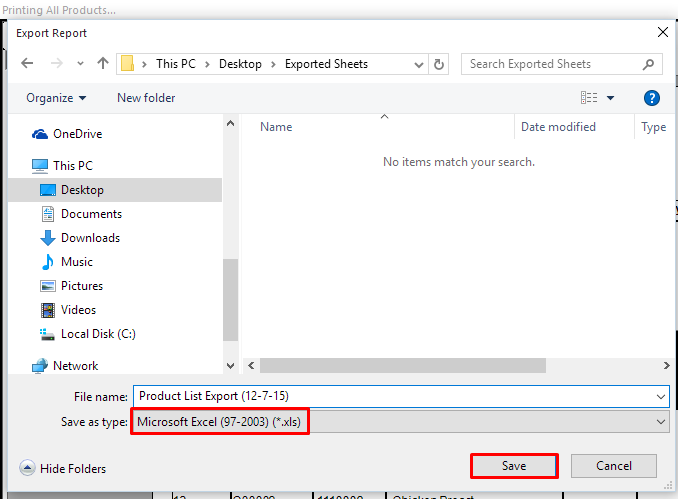
Task: Click the Back navigation arrow
Action: 27,64
